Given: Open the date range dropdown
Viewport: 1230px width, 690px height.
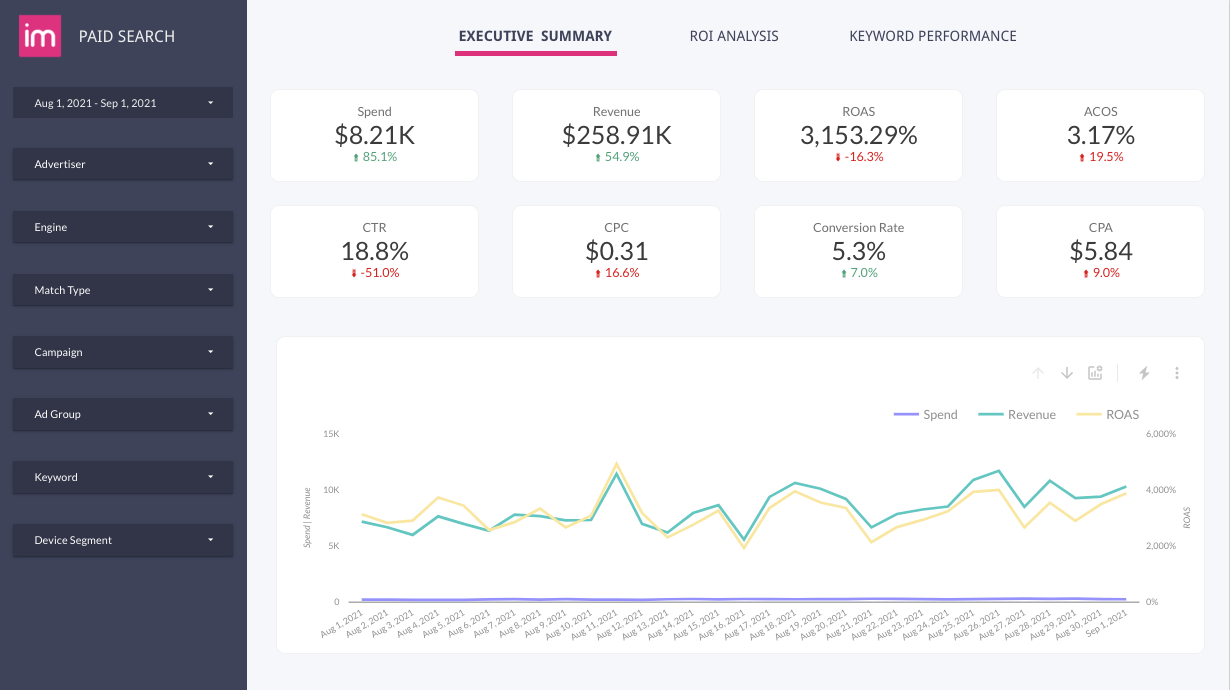Looking at the screenshot, I should [123, 103].
